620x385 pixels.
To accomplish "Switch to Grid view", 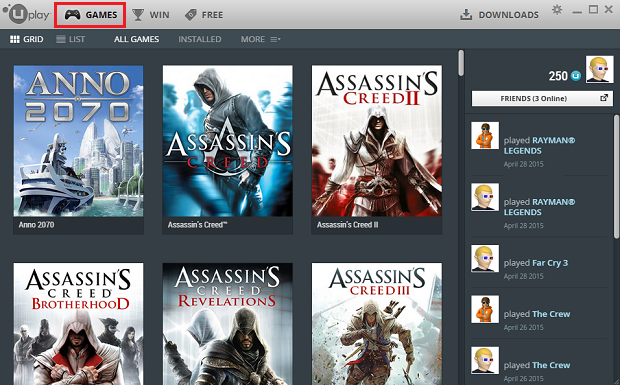I will click(x=26, y=39).
